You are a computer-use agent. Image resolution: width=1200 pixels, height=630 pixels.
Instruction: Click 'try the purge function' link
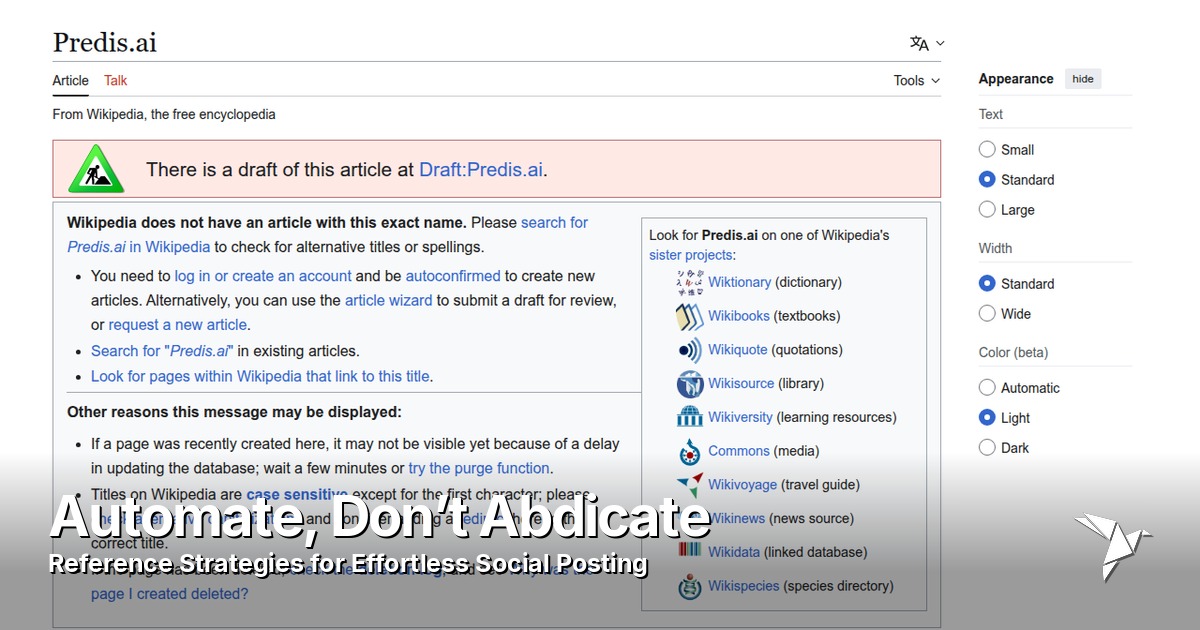(479, 468)
